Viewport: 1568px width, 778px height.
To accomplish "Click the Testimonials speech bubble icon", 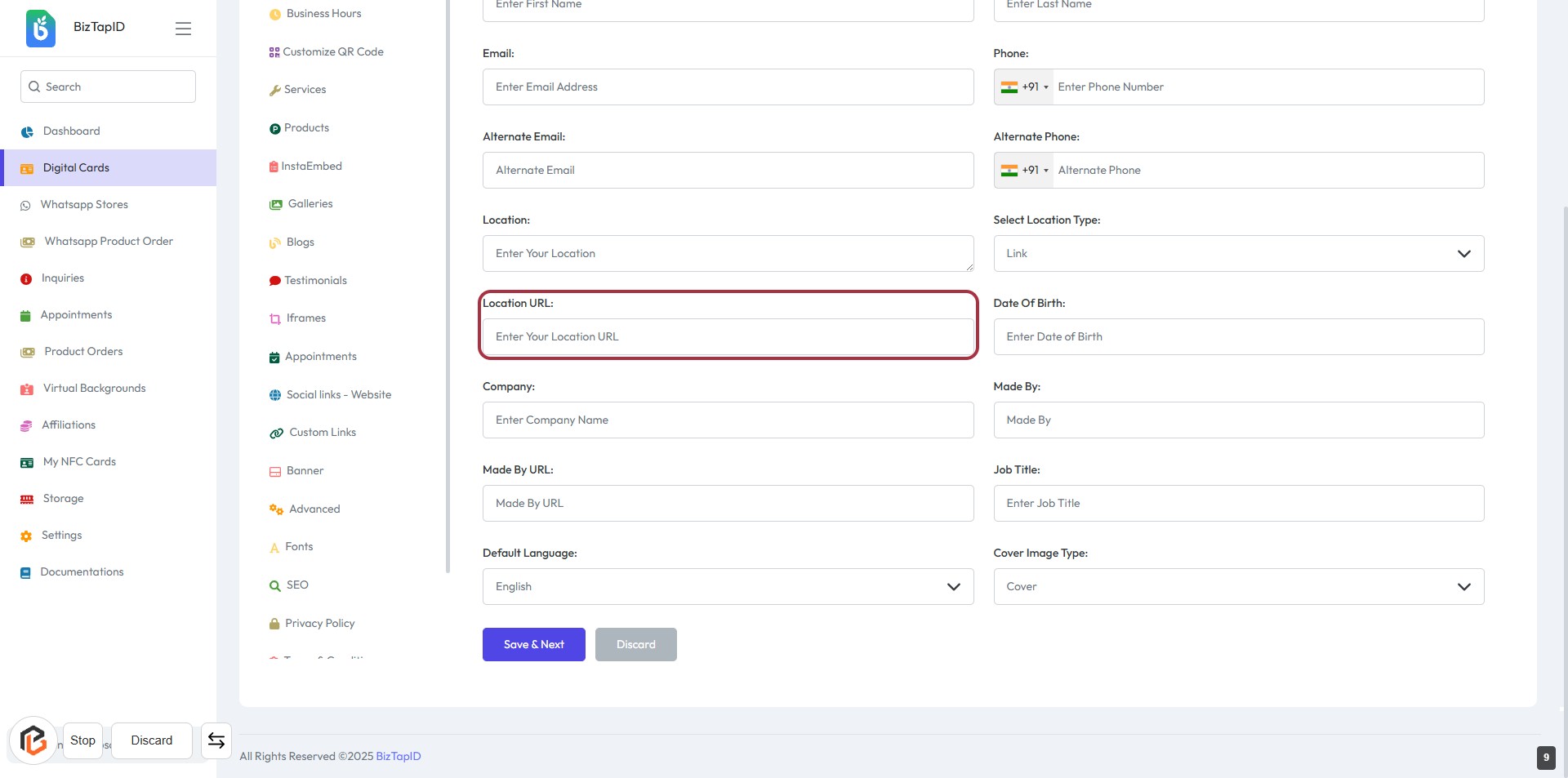I will (x=274, y=281).
